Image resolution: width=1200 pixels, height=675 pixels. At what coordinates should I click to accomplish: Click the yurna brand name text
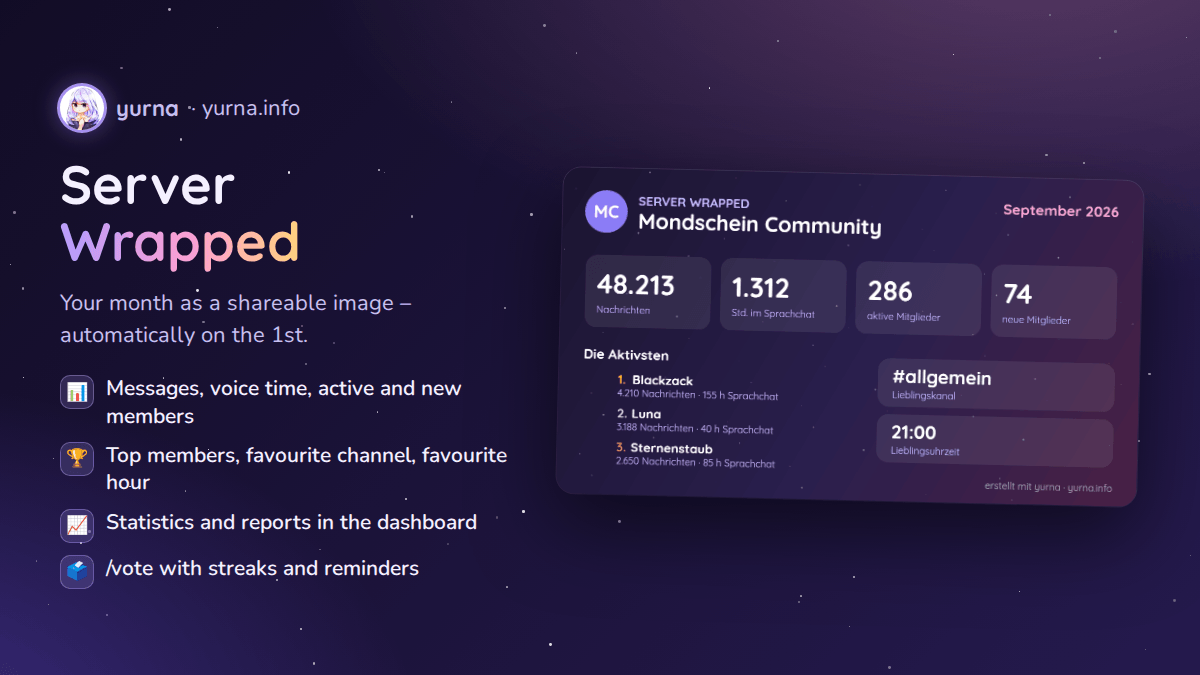147,109
